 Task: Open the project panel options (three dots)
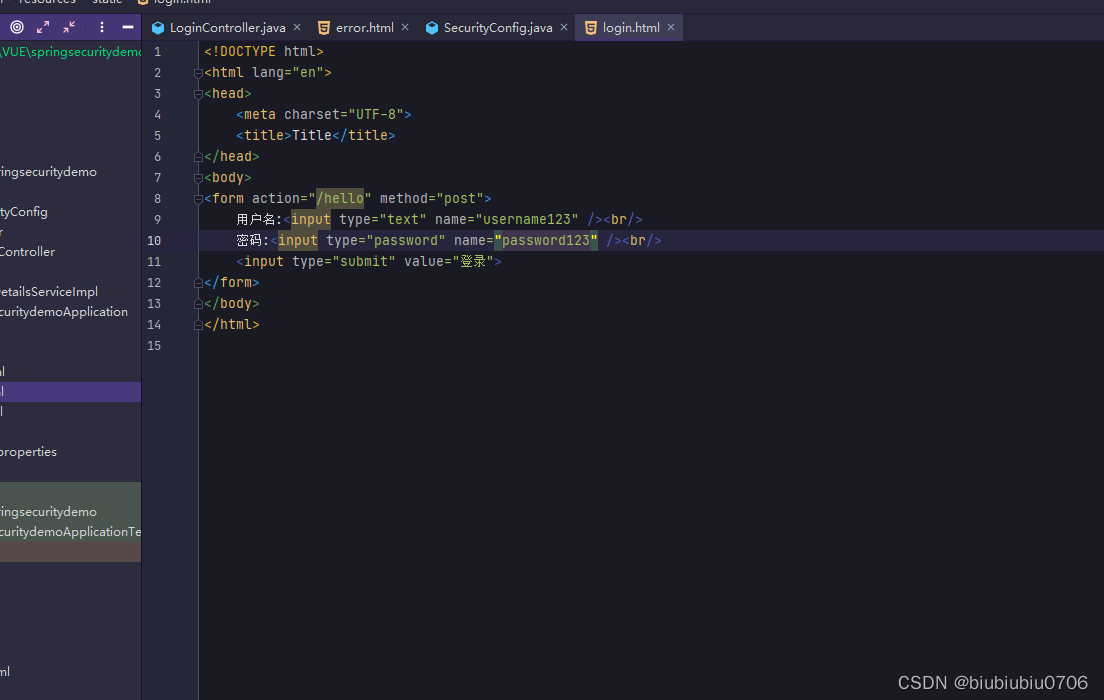pos(102,27)
